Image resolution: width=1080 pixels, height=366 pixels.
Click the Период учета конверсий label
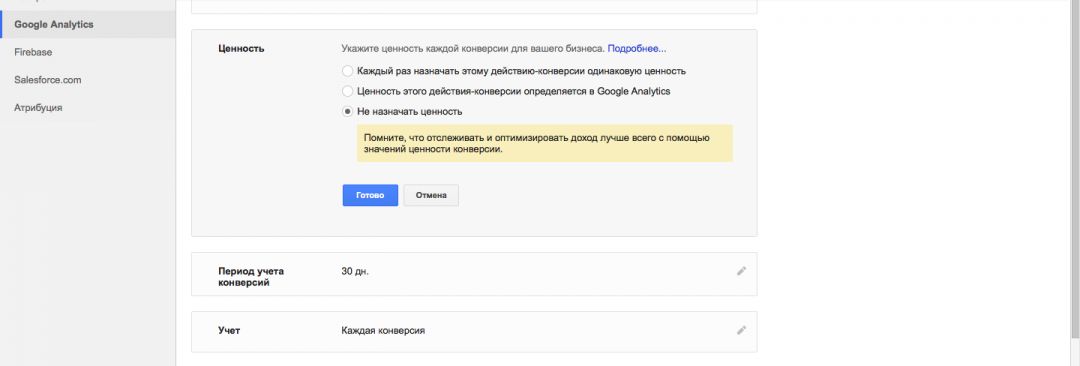(251, 276)
